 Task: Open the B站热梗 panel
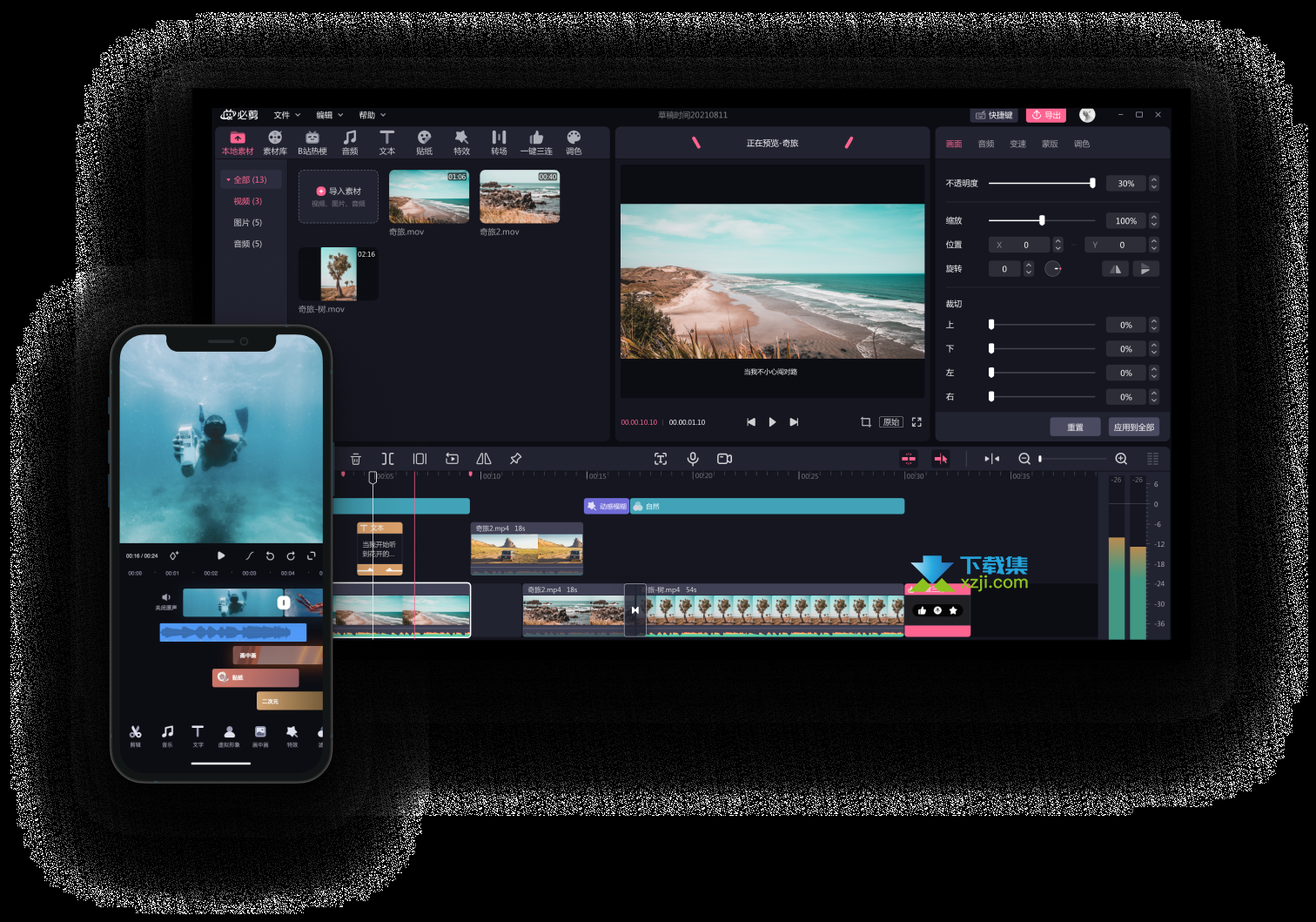(312, 143)
